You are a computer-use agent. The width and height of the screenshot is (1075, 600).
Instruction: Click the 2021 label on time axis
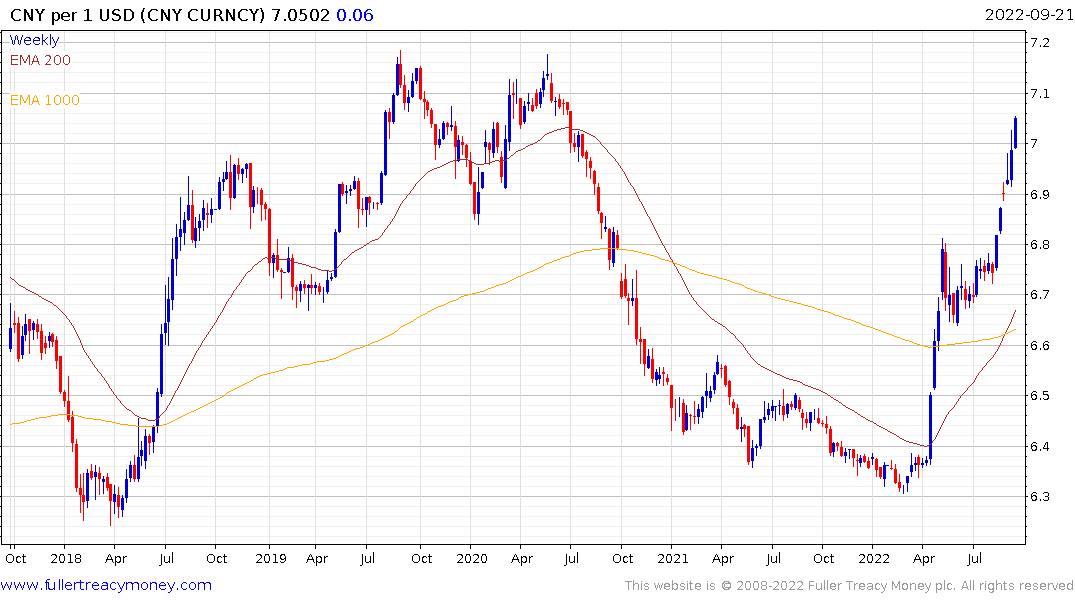click(x=673, y=559)
